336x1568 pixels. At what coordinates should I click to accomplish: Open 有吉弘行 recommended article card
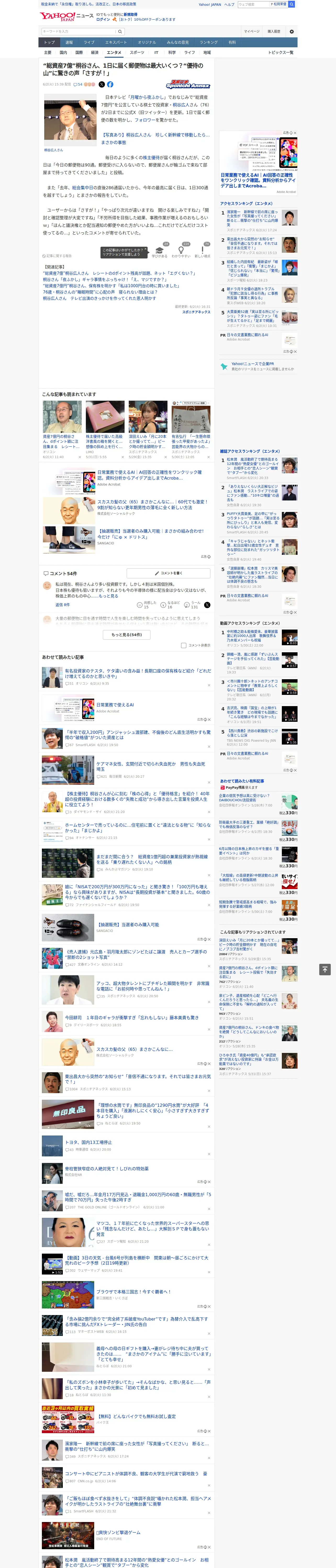[191, 429]
